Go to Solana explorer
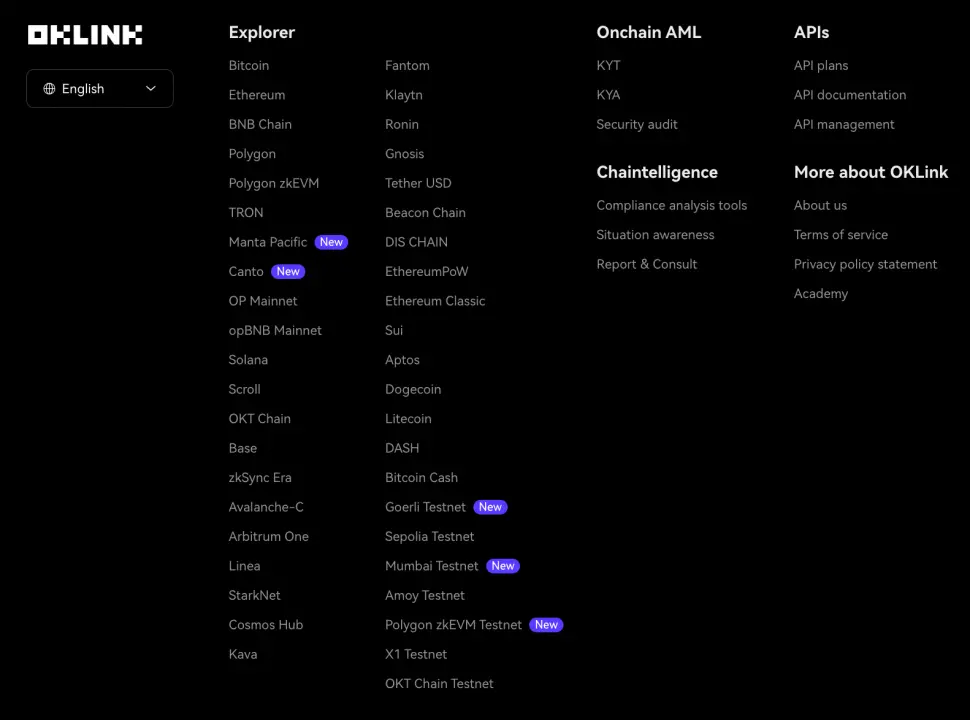 coord(248,360)
